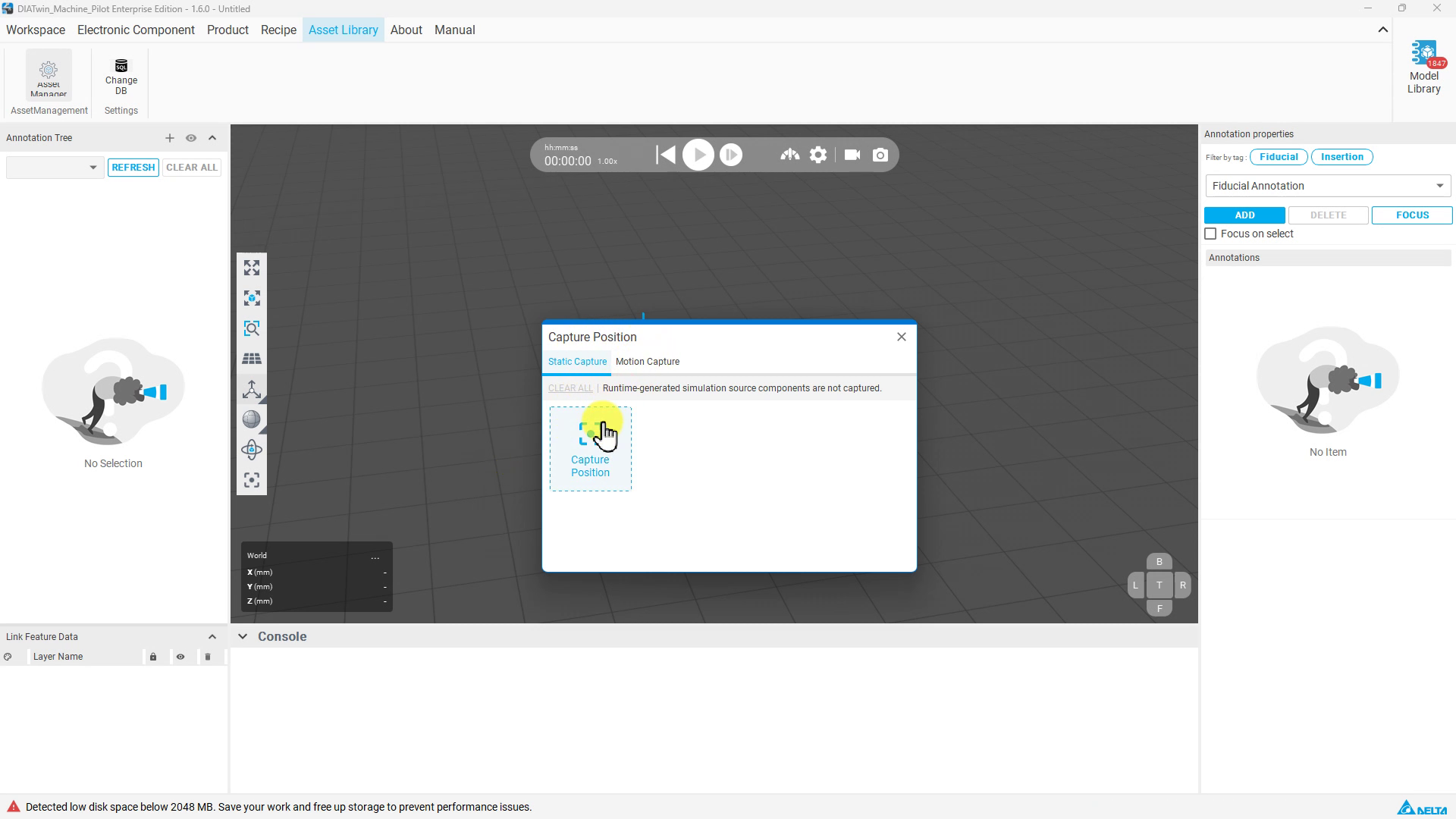Take a viewport screenshot with camera icon

pyautogui.click(x=880, y=155)
